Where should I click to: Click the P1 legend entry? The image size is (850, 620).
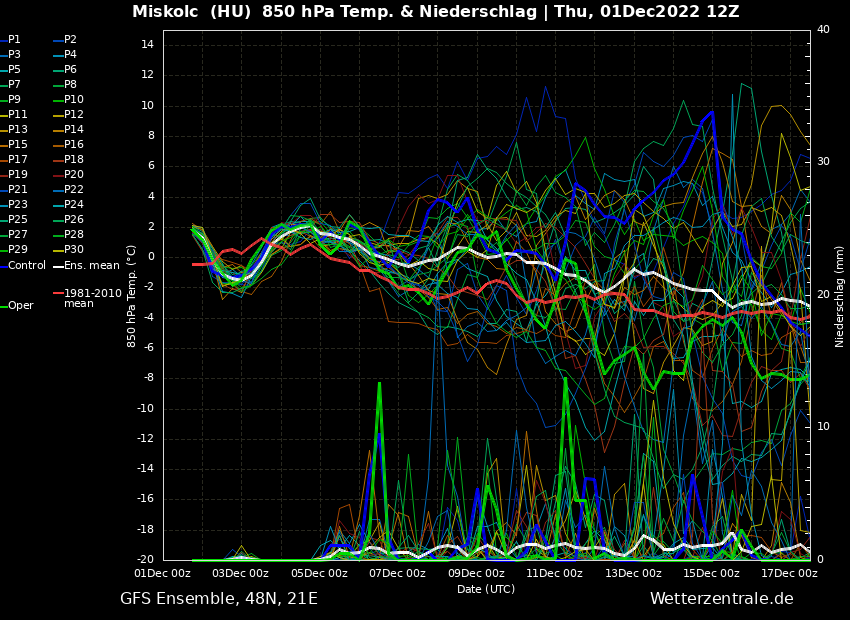(x=14, y=40)
